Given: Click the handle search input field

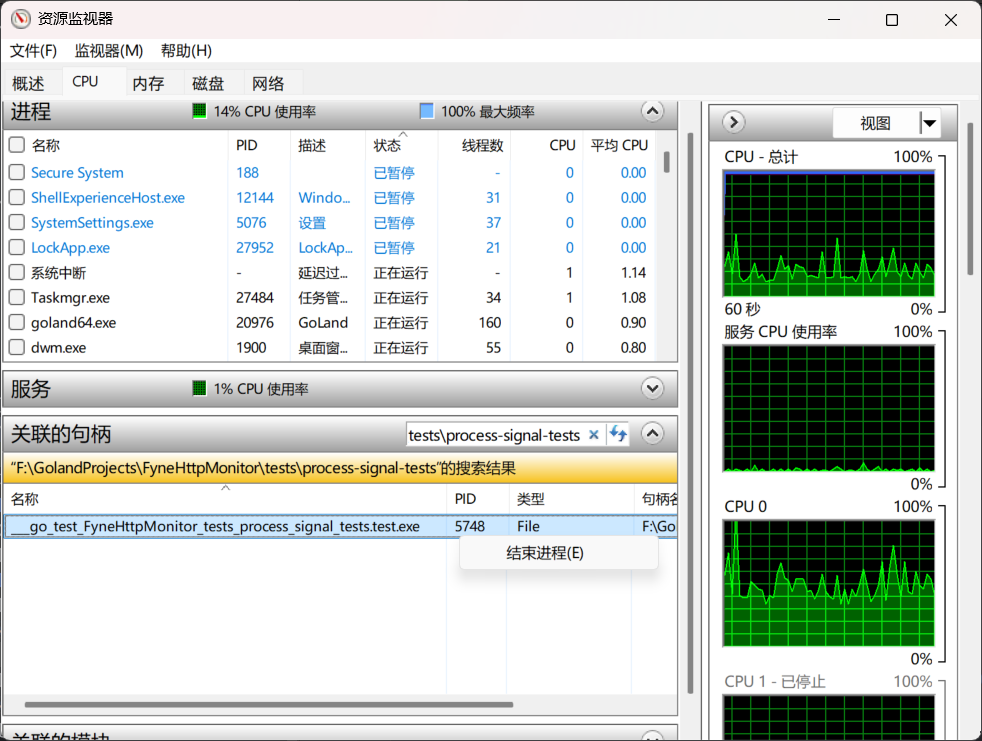Looking at the screenshot, I should (494, 435).
